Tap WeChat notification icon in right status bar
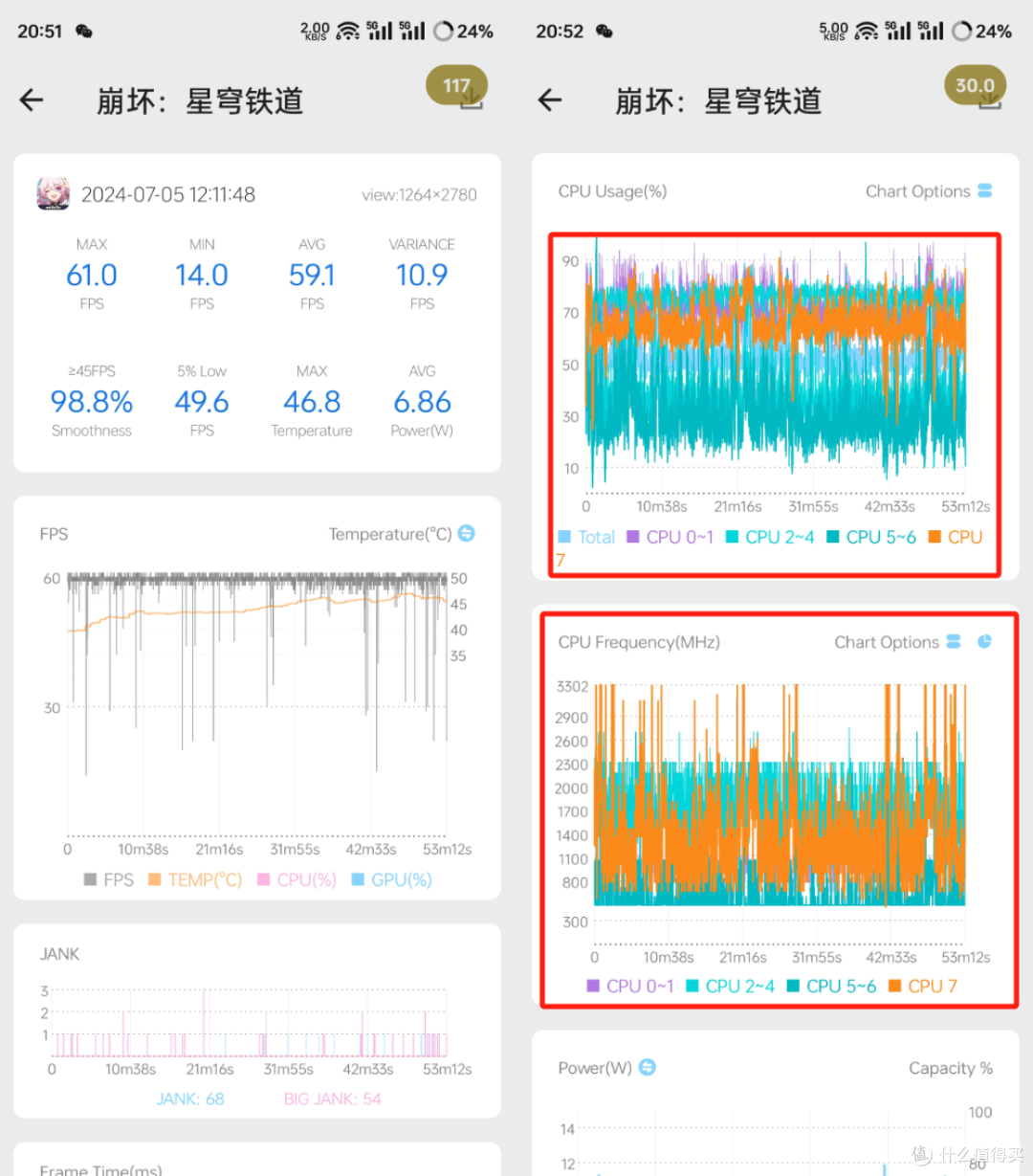The width and height of the screenshot is (1033, 1176). [604, 32]
